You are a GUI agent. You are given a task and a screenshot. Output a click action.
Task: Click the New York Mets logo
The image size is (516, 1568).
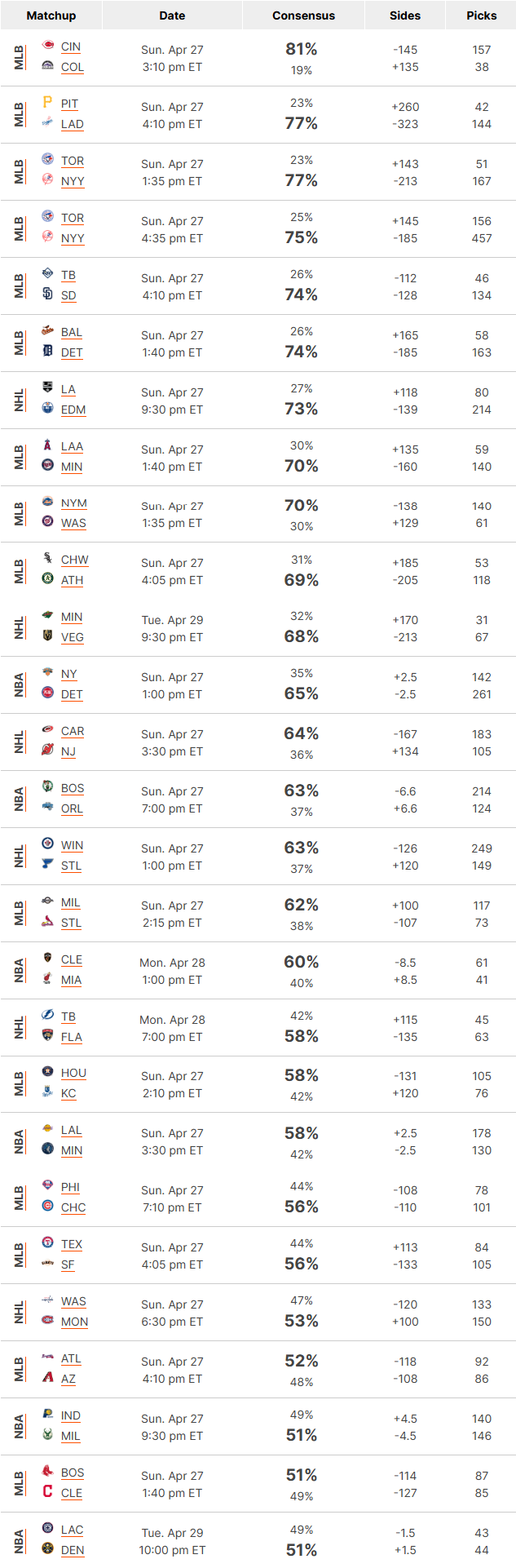click(x=47, y=502)
